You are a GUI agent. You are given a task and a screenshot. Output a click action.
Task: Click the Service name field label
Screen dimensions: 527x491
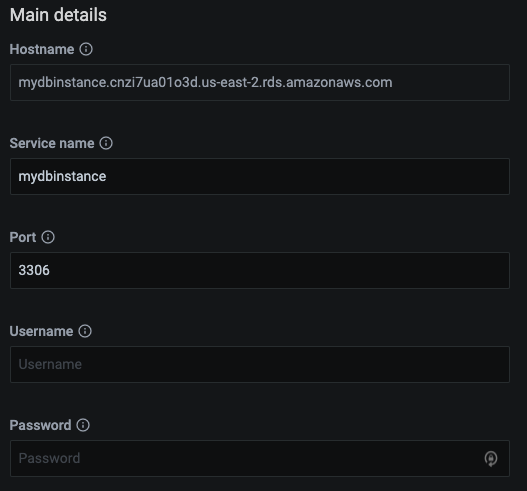52,144
